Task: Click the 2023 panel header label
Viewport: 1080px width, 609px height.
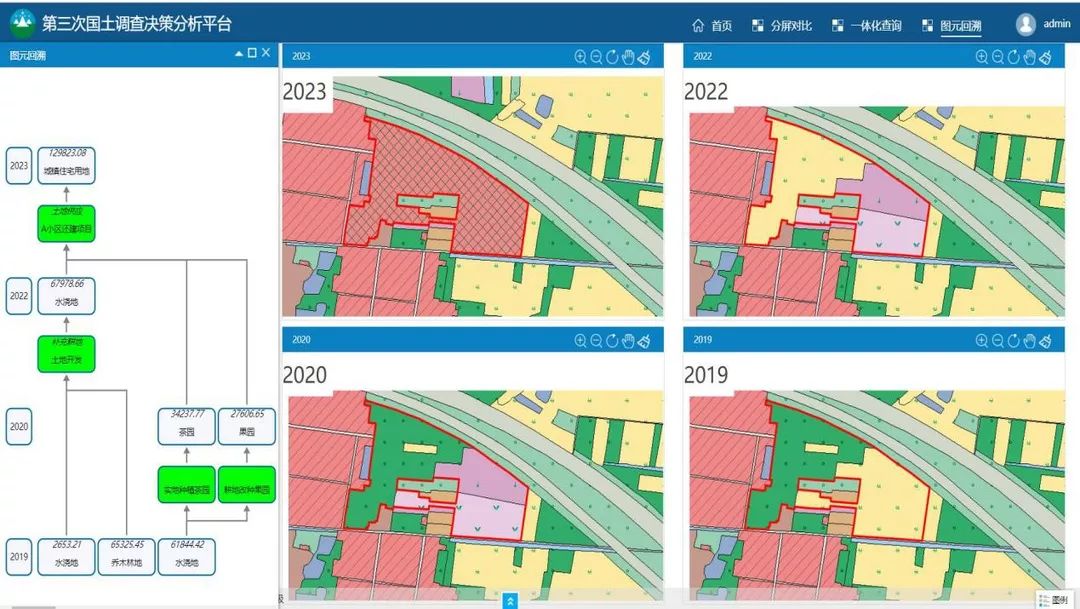Action: (301, 56)
